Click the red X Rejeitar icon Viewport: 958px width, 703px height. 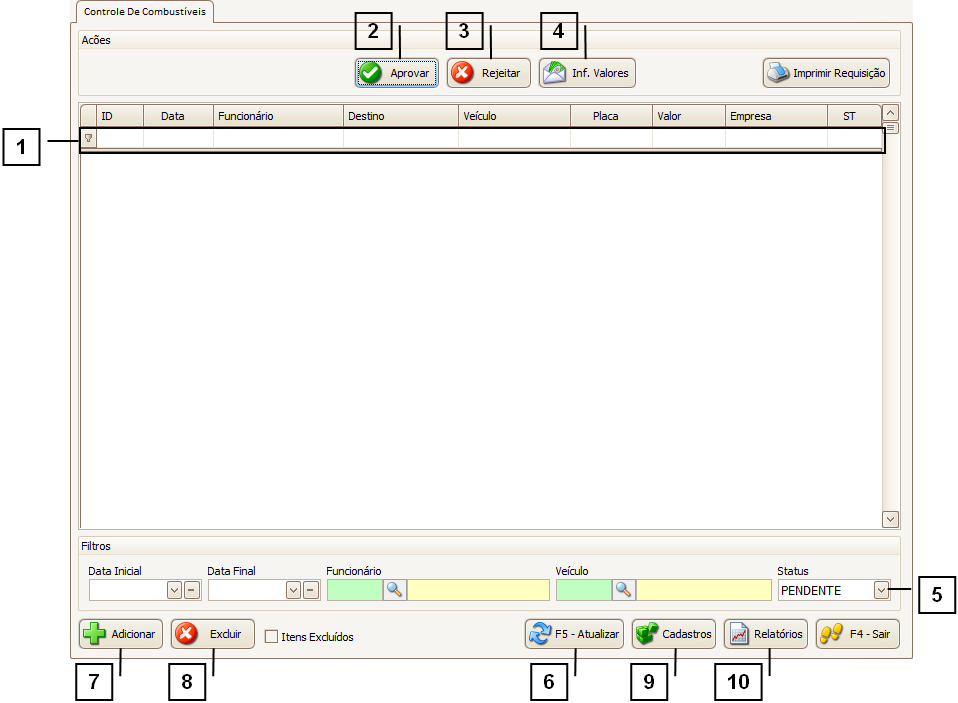click(463, 73)
